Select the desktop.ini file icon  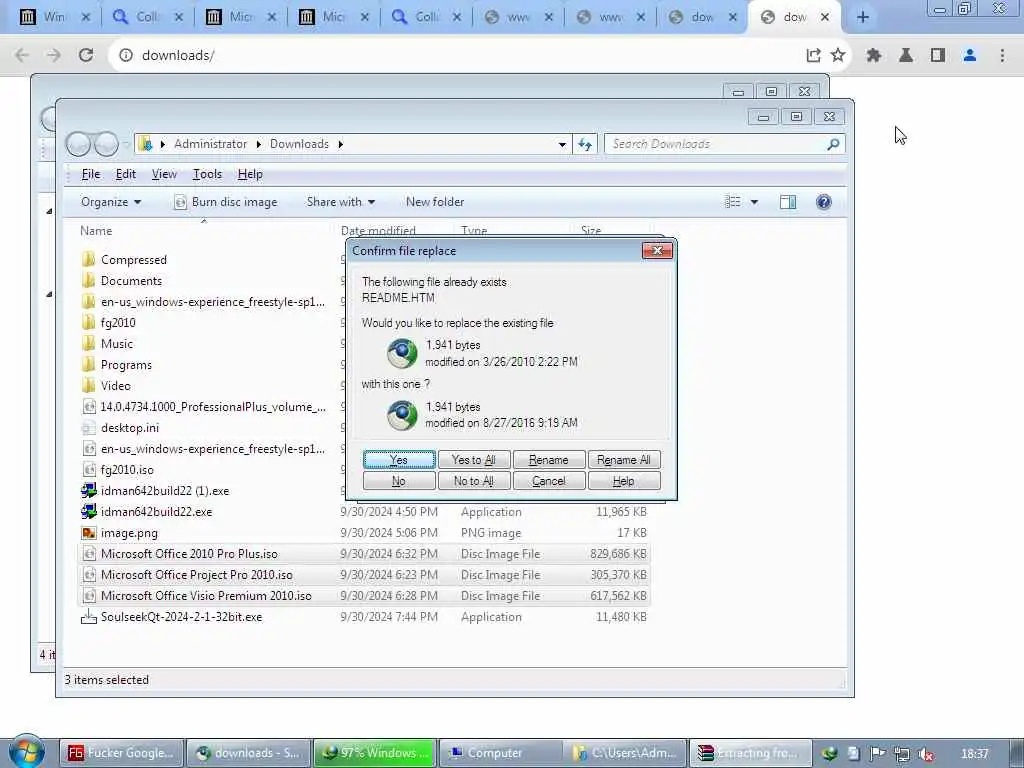[89, 428]
